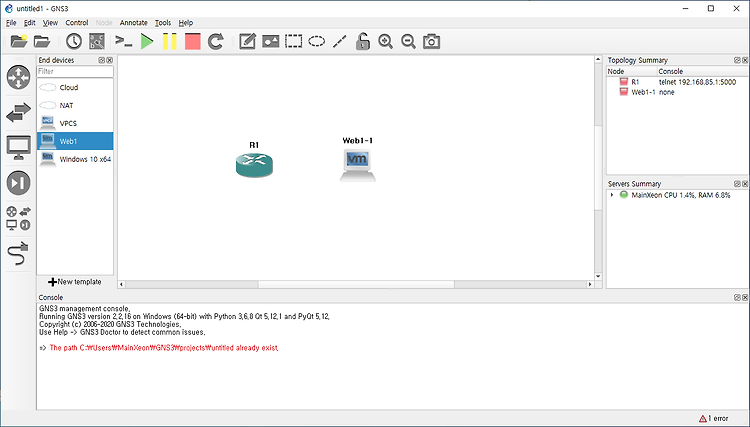Click canvas horizontal scrollbar left arrow
The width and height of the screenshot is (750, 427).
click(121, 285)
